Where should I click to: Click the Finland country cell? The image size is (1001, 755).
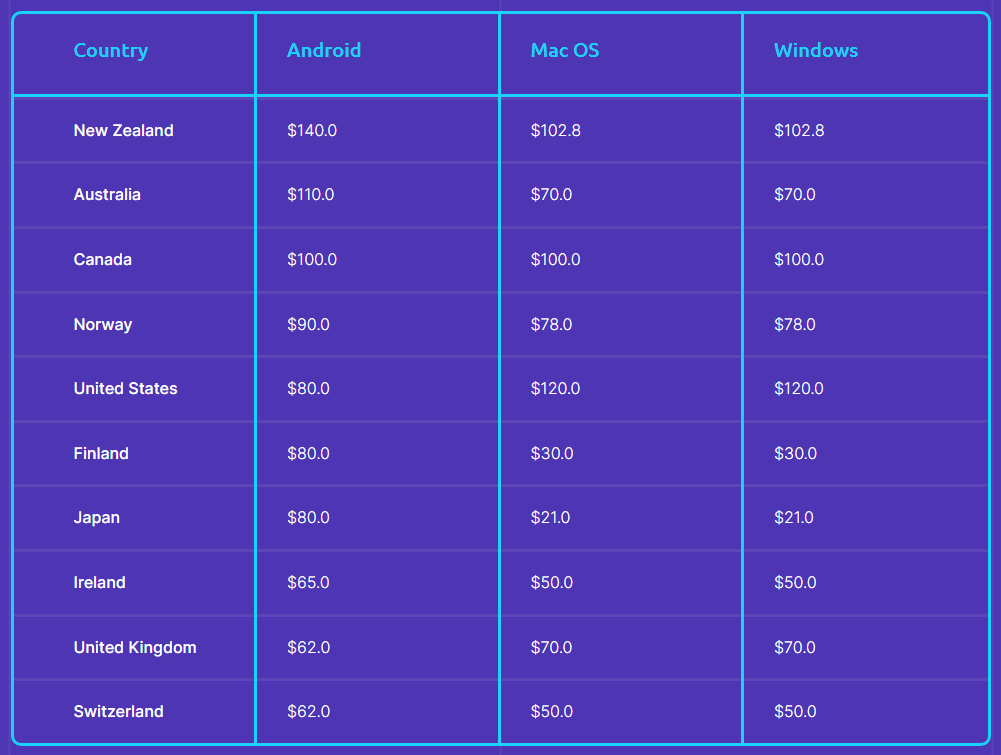[x=101, y=454]
